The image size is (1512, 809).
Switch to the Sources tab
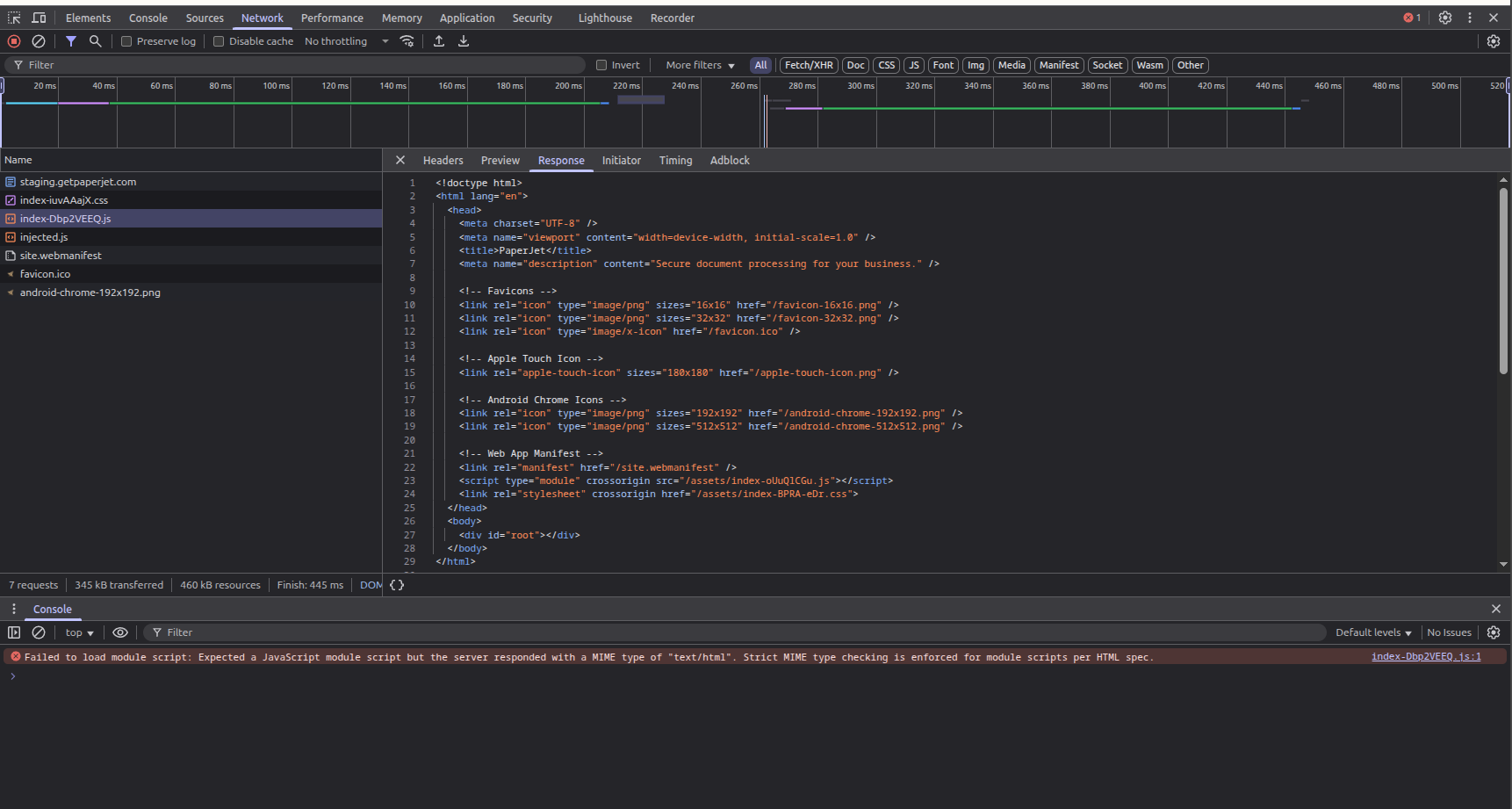205,18
